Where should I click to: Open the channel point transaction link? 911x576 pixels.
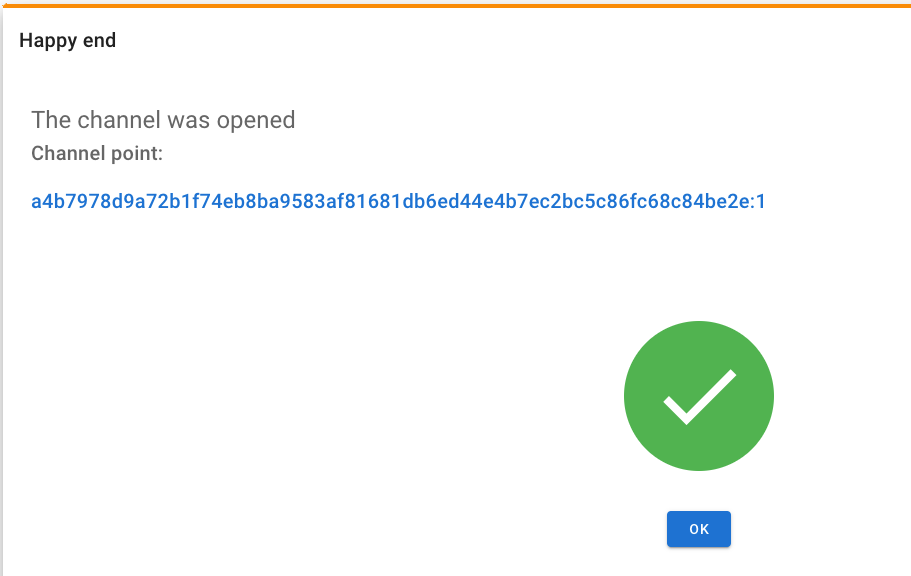398,201
